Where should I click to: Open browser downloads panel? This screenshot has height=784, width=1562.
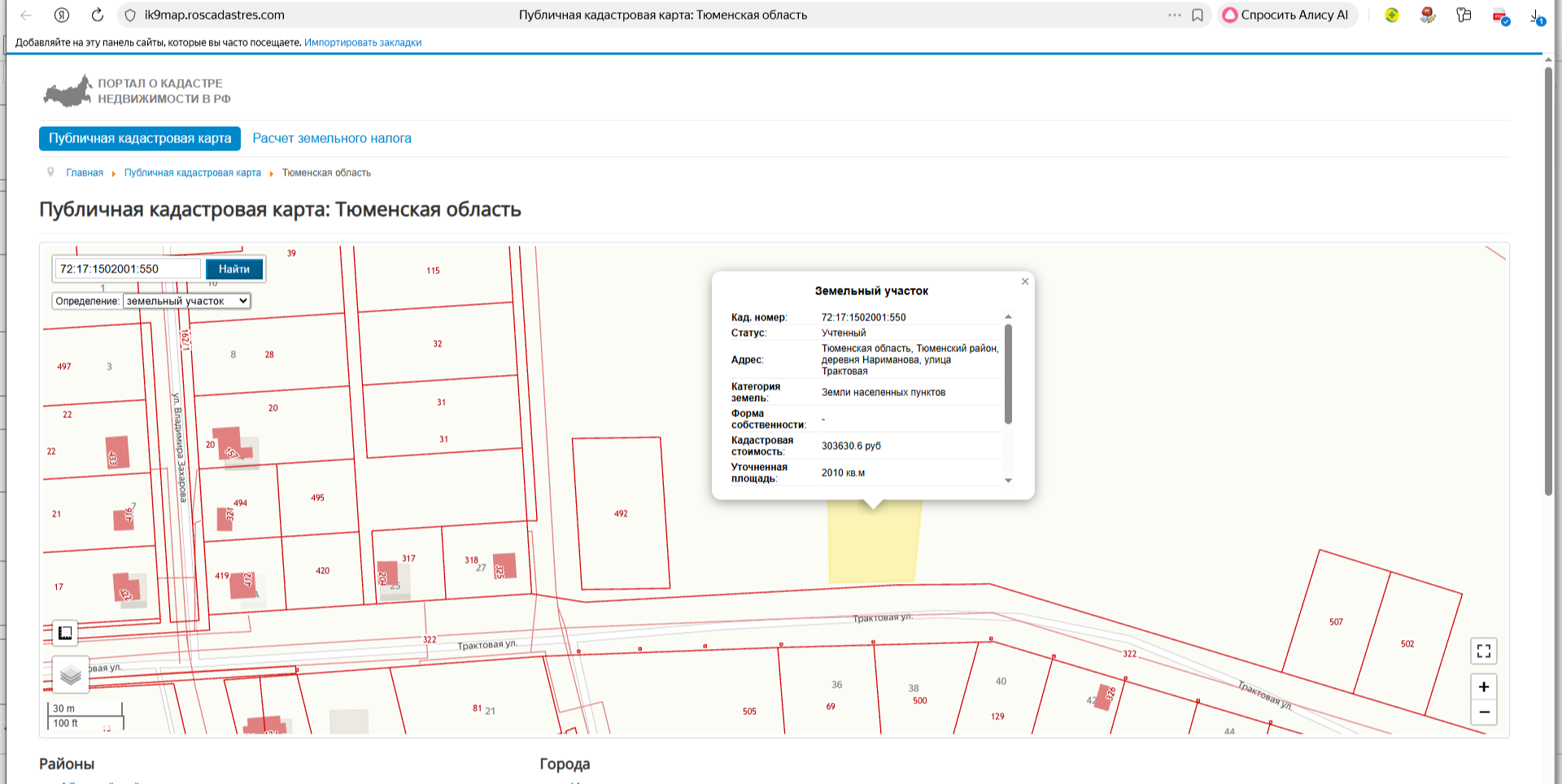point(1536,15)
